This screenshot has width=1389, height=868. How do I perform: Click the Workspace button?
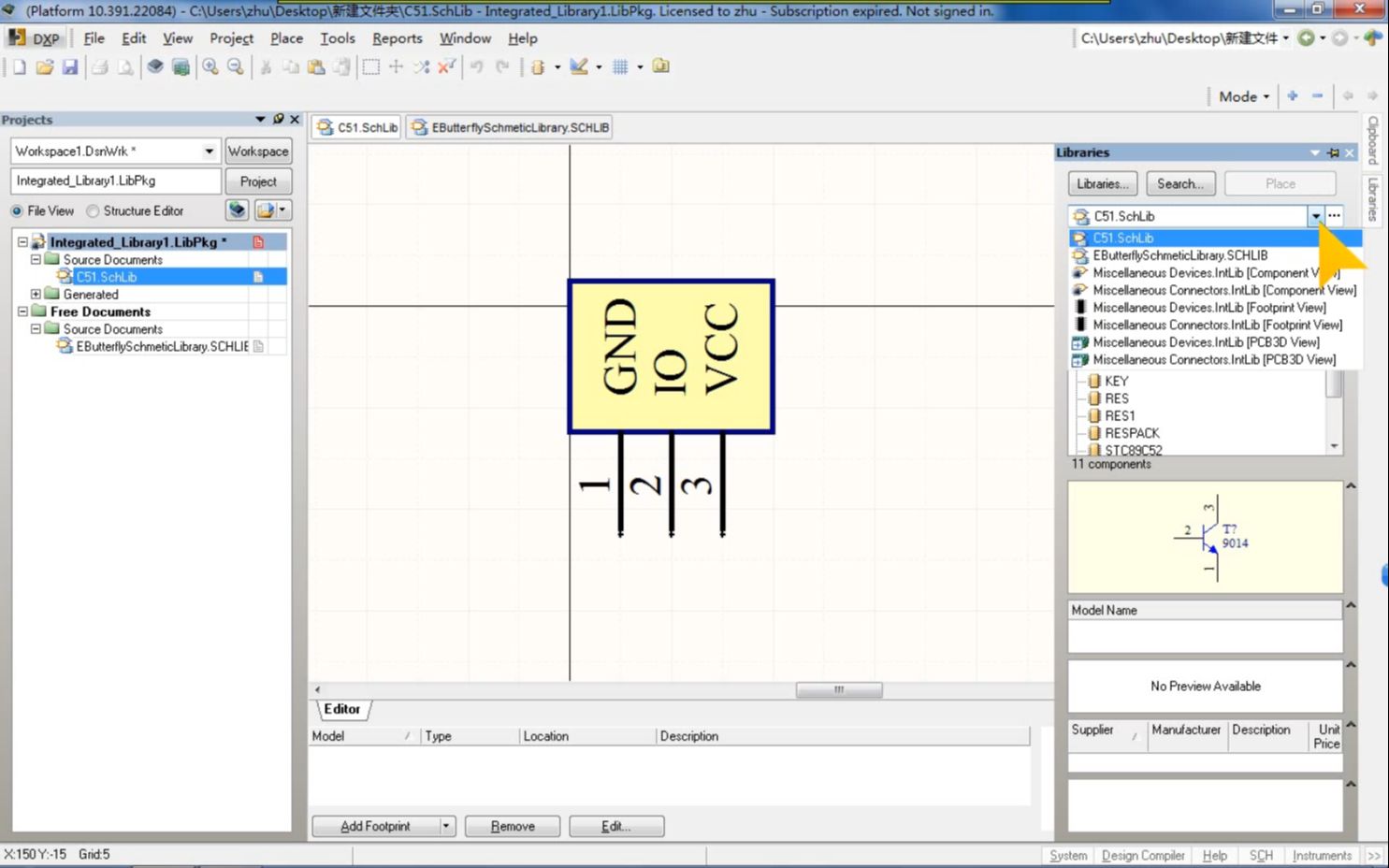tap(258, 152)
